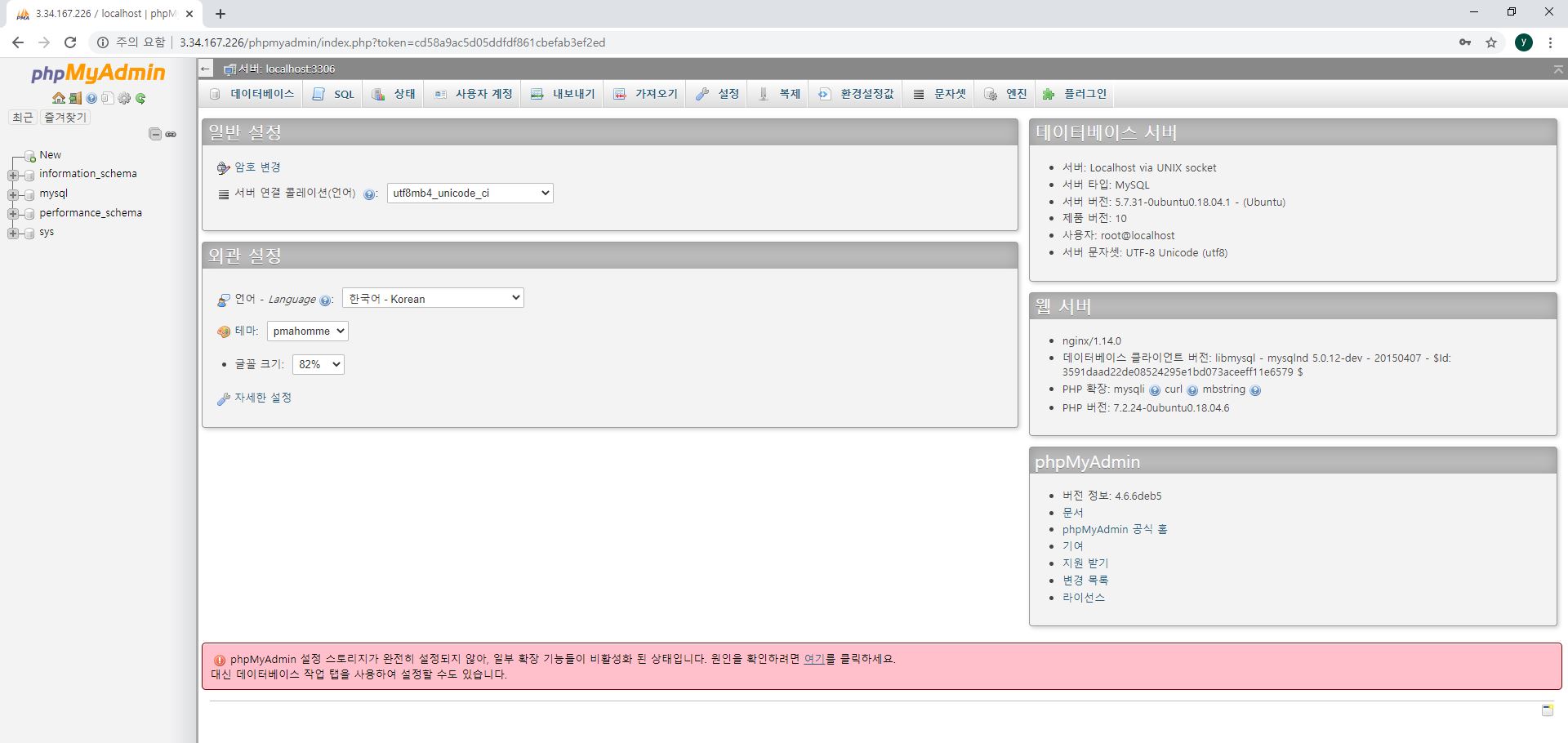
Task: Collapse all items in navigation tree
Action: pos(154,134)
